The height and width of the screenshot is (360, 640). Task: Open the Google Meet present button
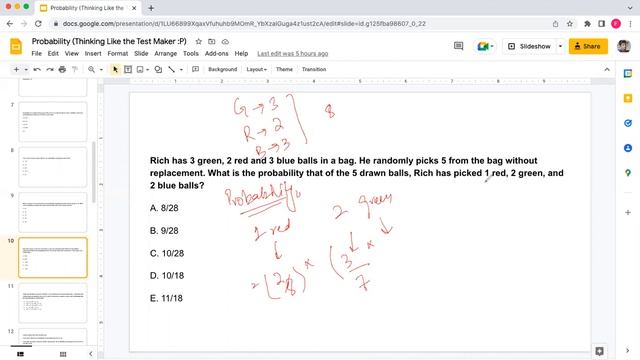click(x=485, y=46)
